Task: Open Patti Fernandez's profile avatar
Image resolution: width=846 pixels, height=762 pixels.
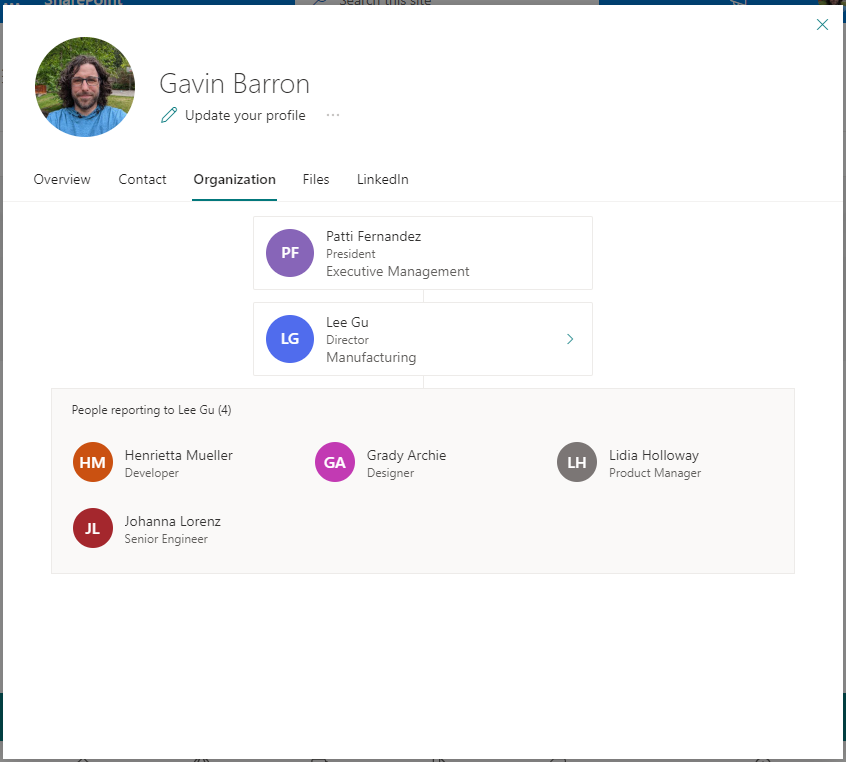Action: point(289,253)
